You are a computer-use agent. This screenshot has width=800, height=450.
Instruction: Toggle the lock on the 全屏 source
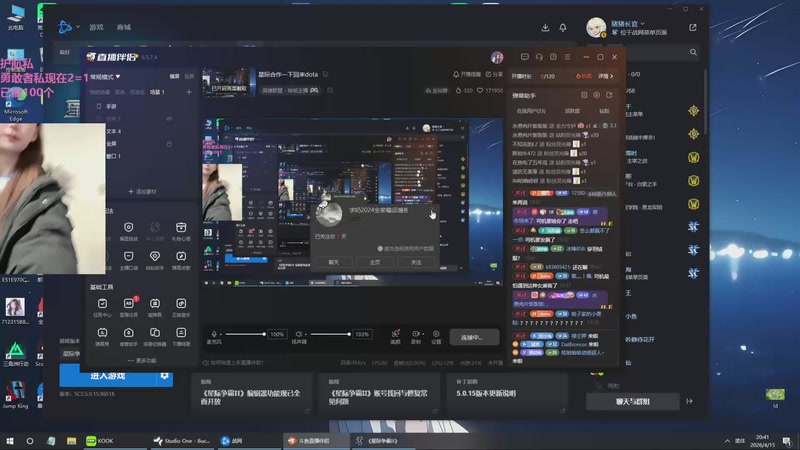tap(169, 144)
